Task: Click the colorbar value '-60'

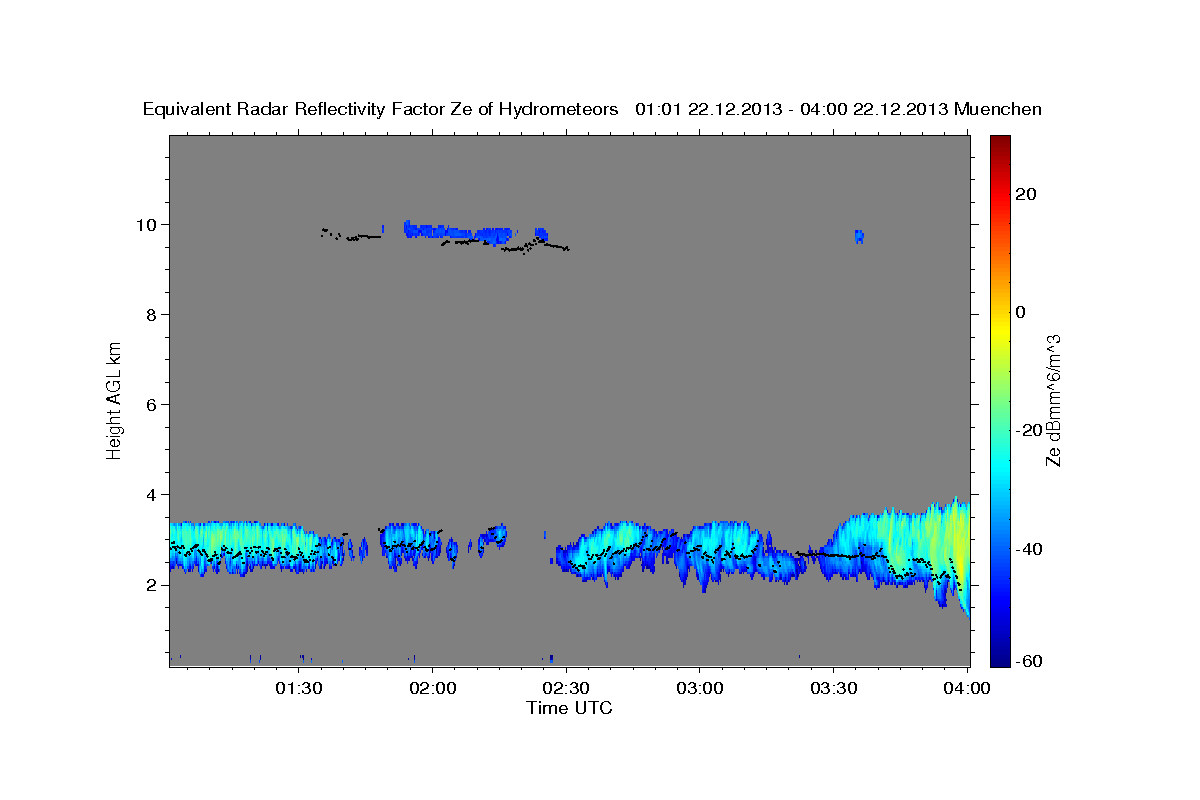Action: pyautogui.click(x=1030, y=661)
